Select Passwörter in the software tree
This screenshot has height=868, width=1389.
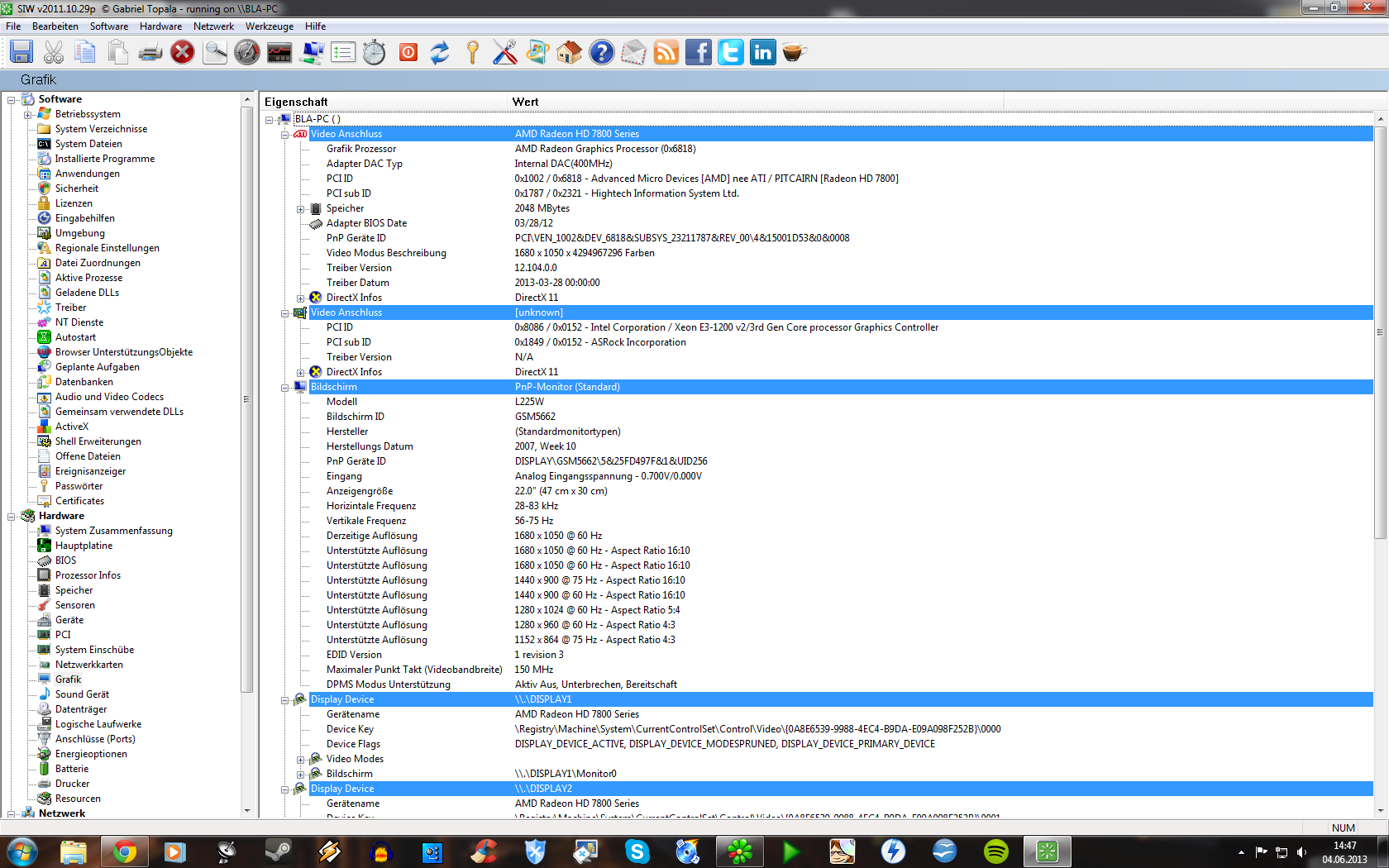click(79, 486)
